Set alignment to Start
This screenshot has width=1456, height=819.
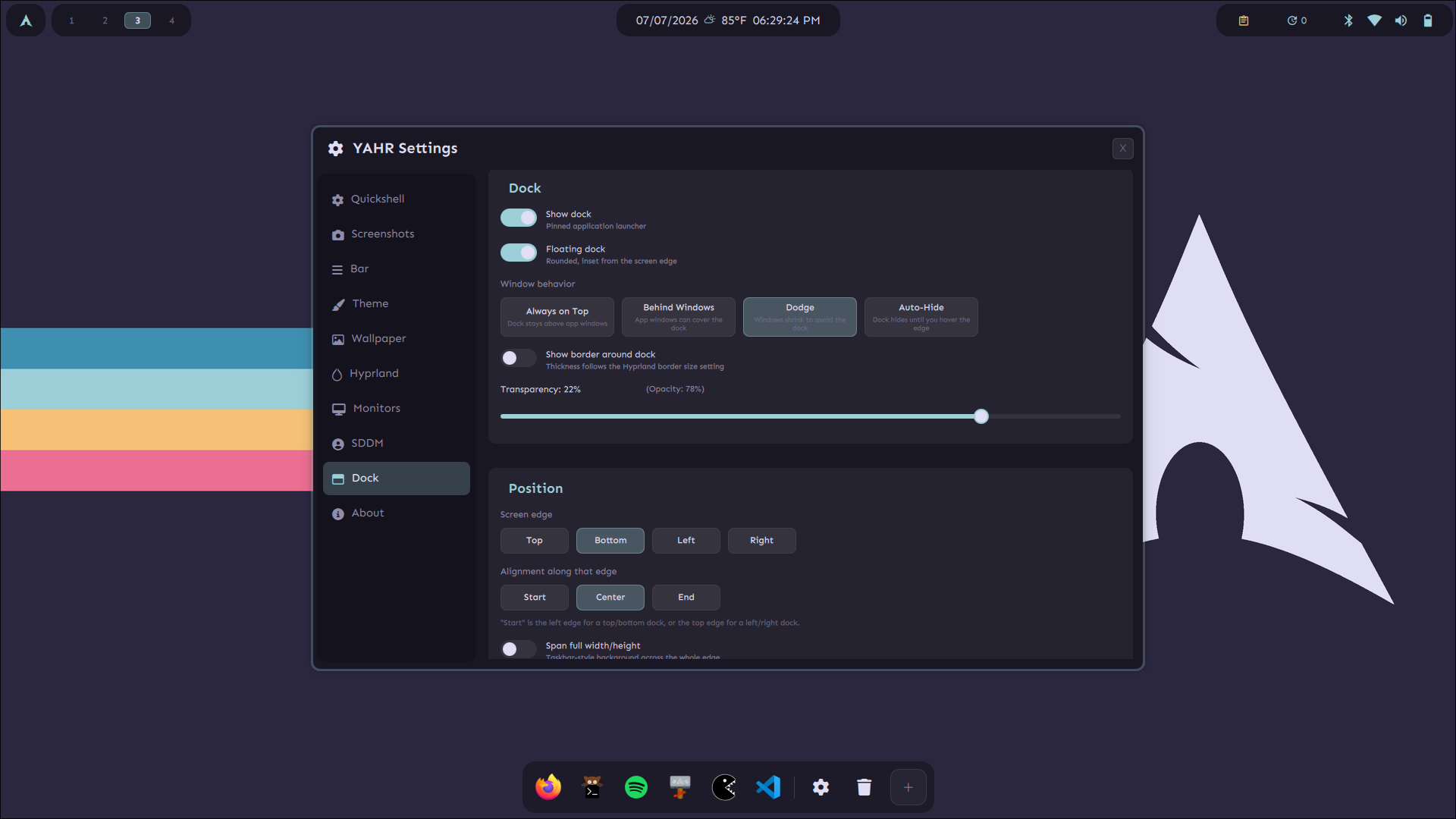(535, 598)
